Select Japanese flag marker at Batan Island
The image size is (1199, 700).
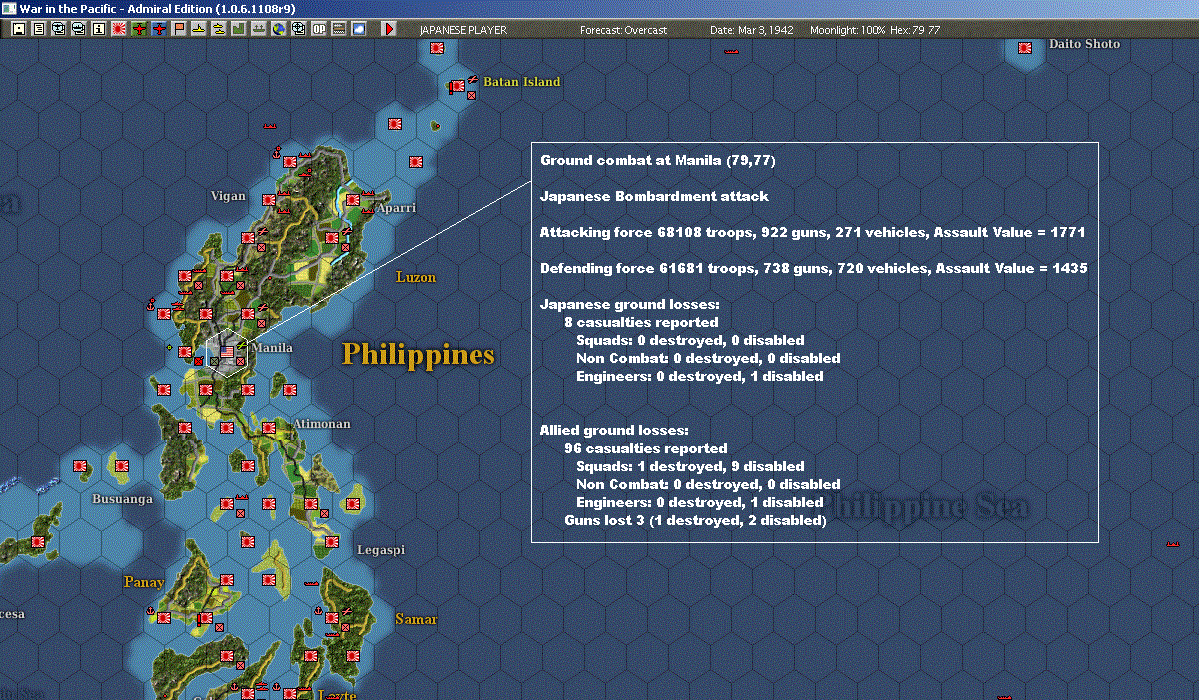(457, 86)
